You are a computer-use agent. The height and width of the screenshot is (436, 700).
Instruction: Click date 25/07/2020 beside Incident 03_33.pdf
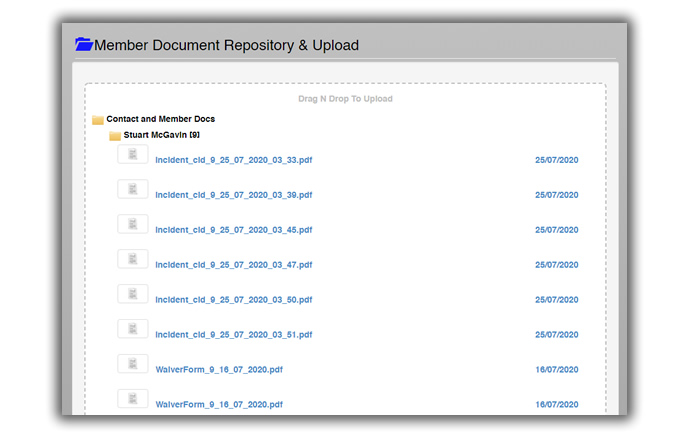(556, 160)
